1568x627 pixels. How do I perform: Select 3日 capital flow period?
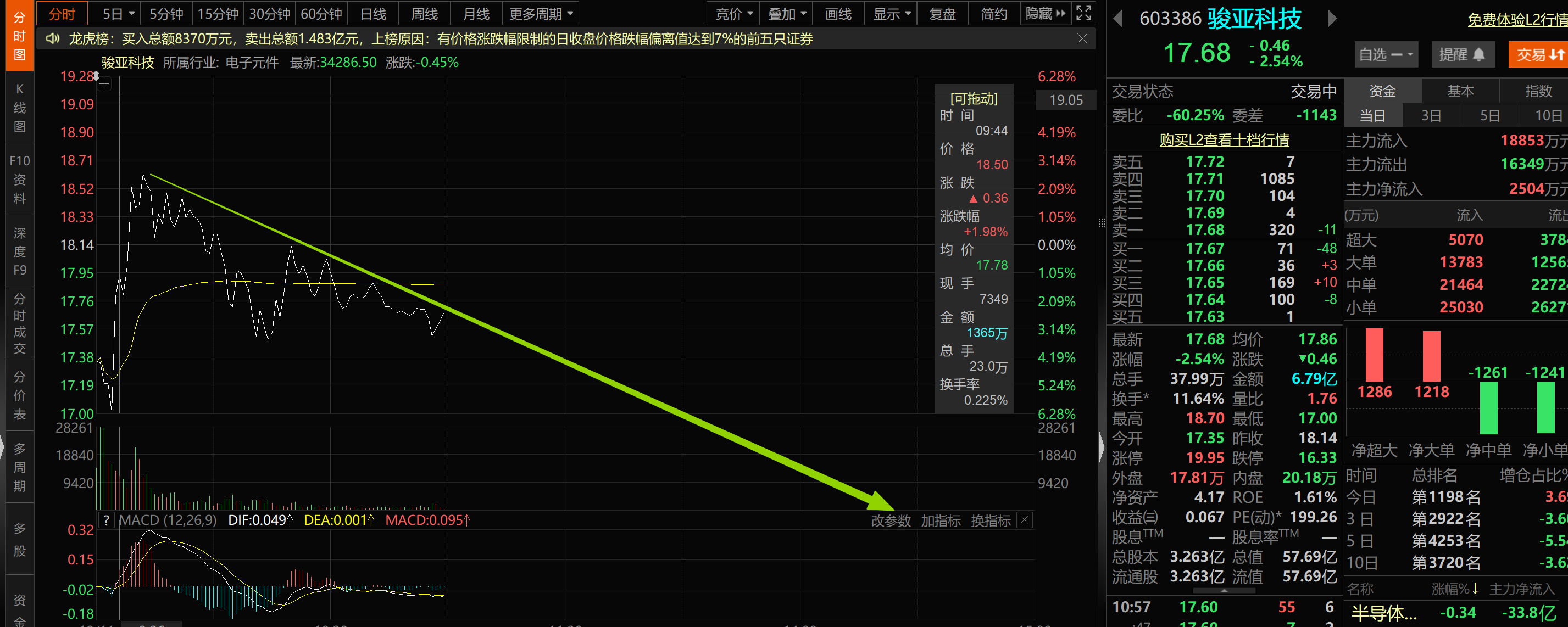[x=1431, y=115]
